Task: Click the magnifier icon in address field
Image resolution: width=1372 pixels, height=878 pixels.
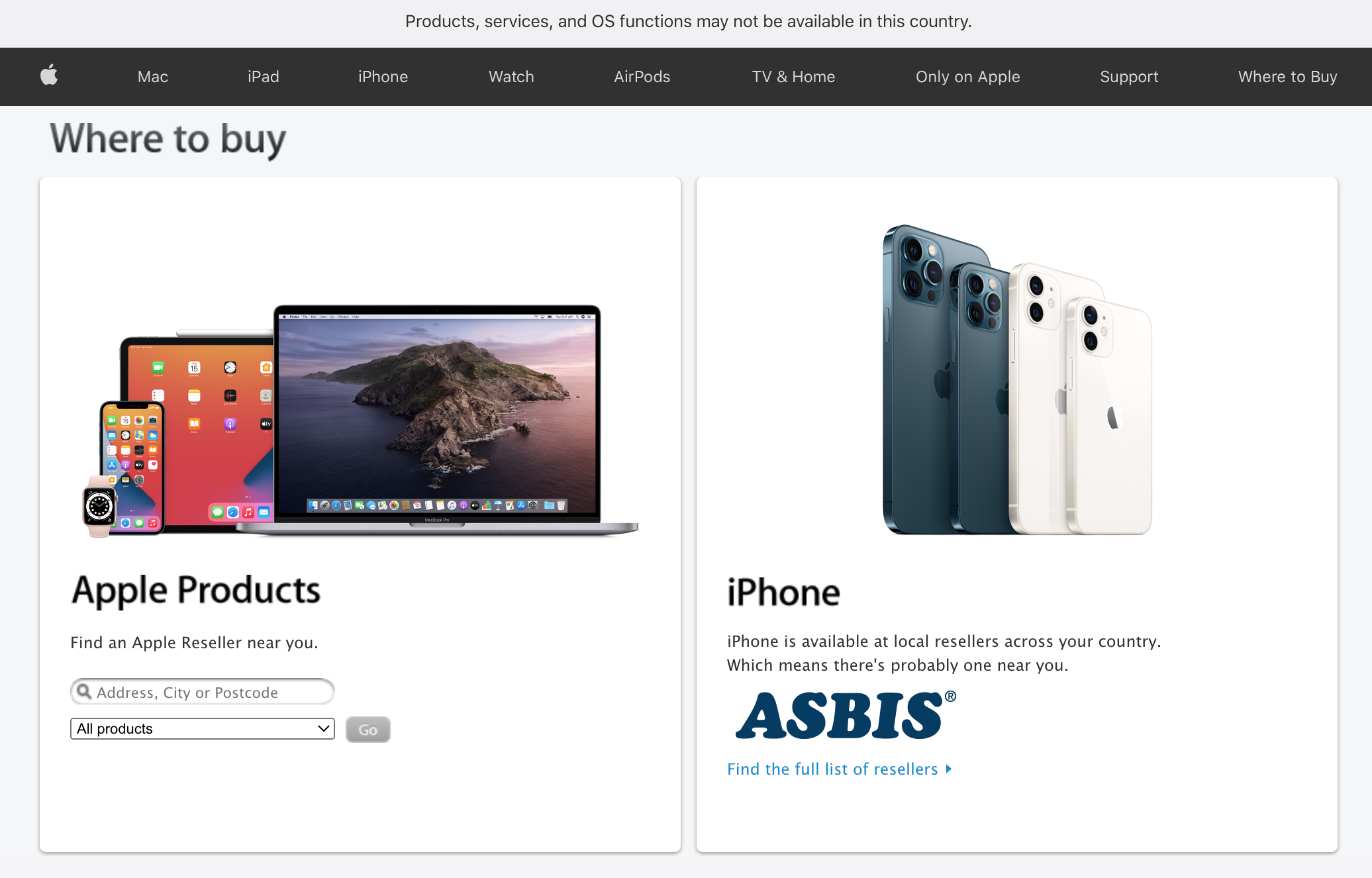Action: pyautogui.click(x=84, y=691)
